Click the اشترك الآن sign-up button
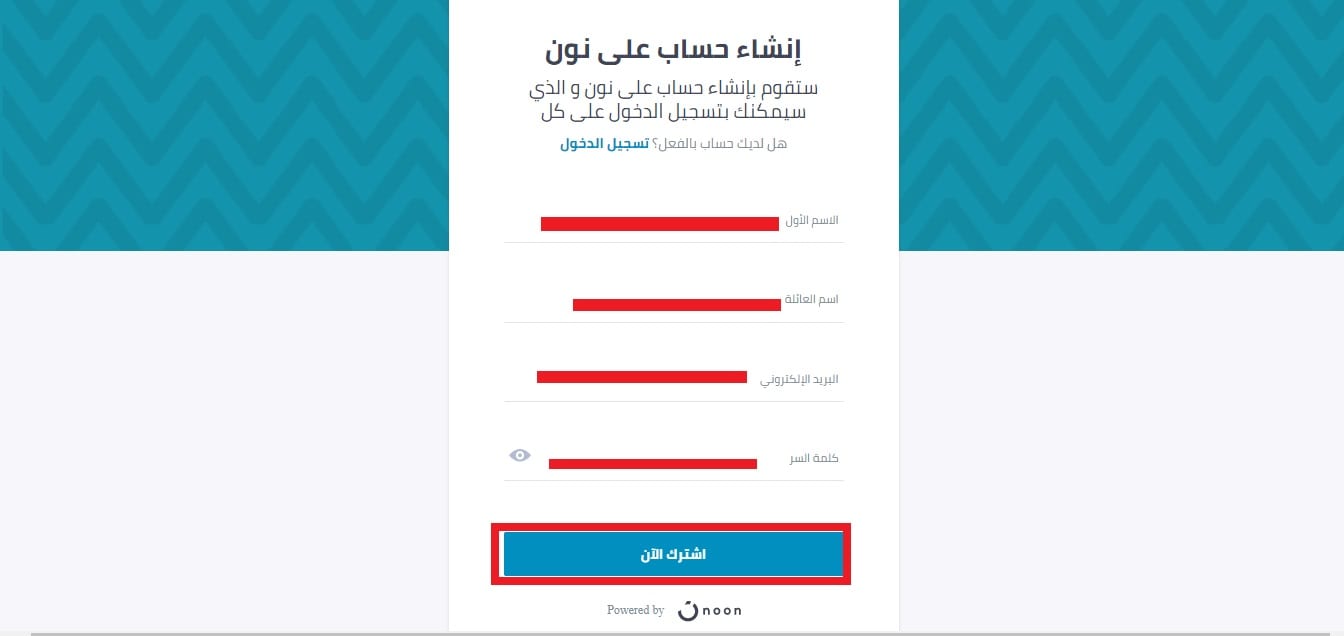This screenshot has height=636, width=1344. (673, 554)
